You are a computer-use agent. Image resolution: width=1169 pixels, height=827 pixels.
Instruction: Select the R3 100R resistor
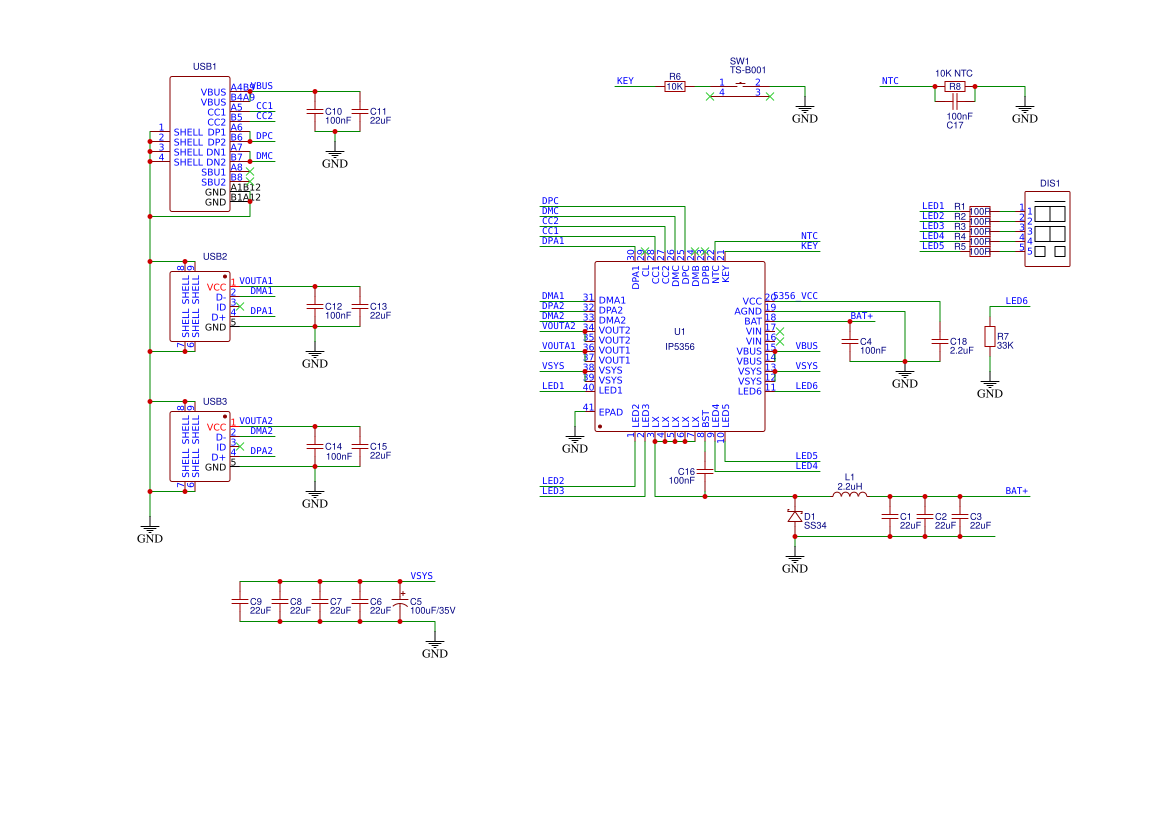(980, 232)
